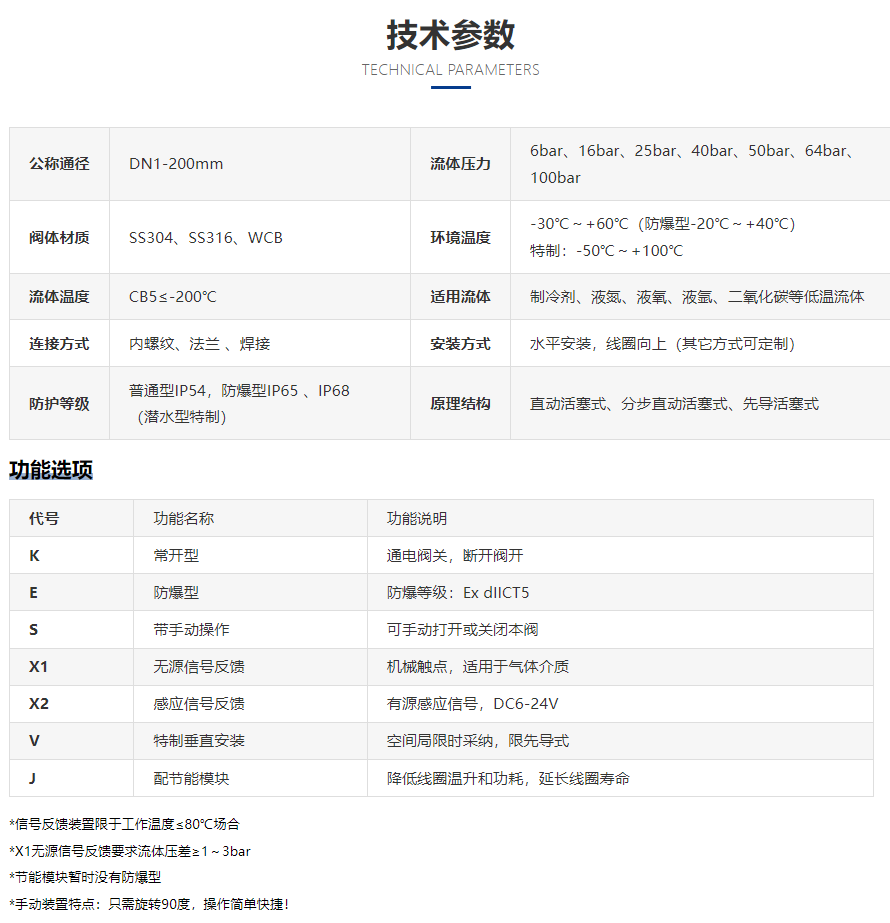
Task: Select the 带手动操作 function name
Action: [191, 630]
